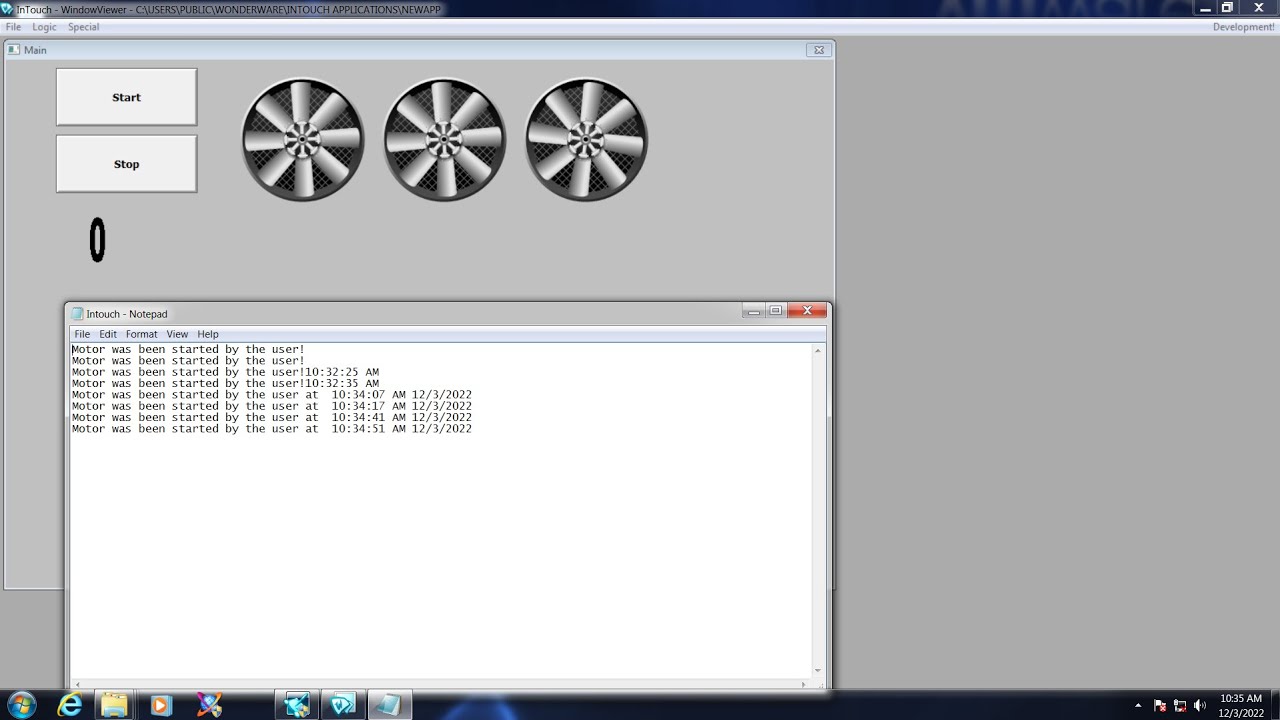This screenshot has width=1280, height=720.
Task: Switch to Notepad taskbar button
Action: point(388,705)
